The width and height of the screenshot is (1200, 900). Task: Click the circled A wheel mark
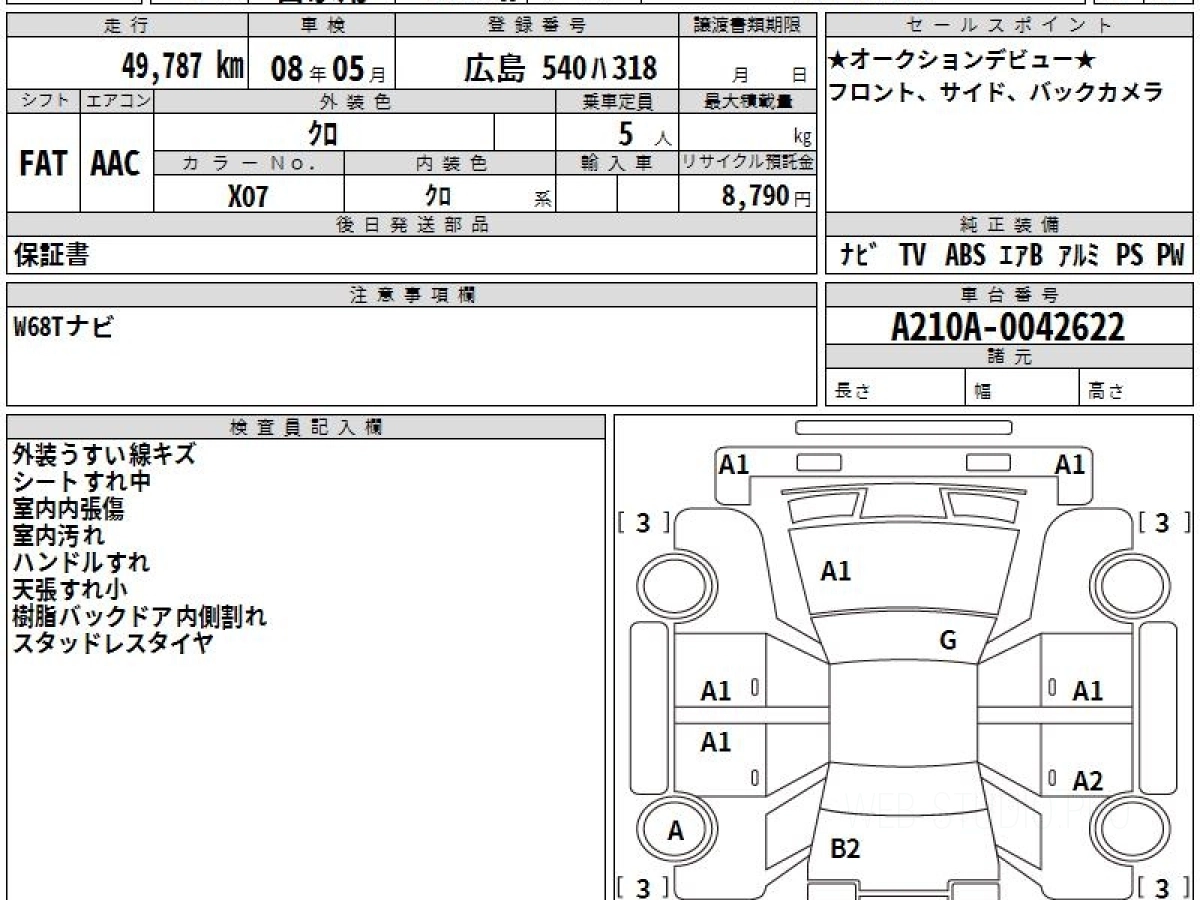(676, 830)
